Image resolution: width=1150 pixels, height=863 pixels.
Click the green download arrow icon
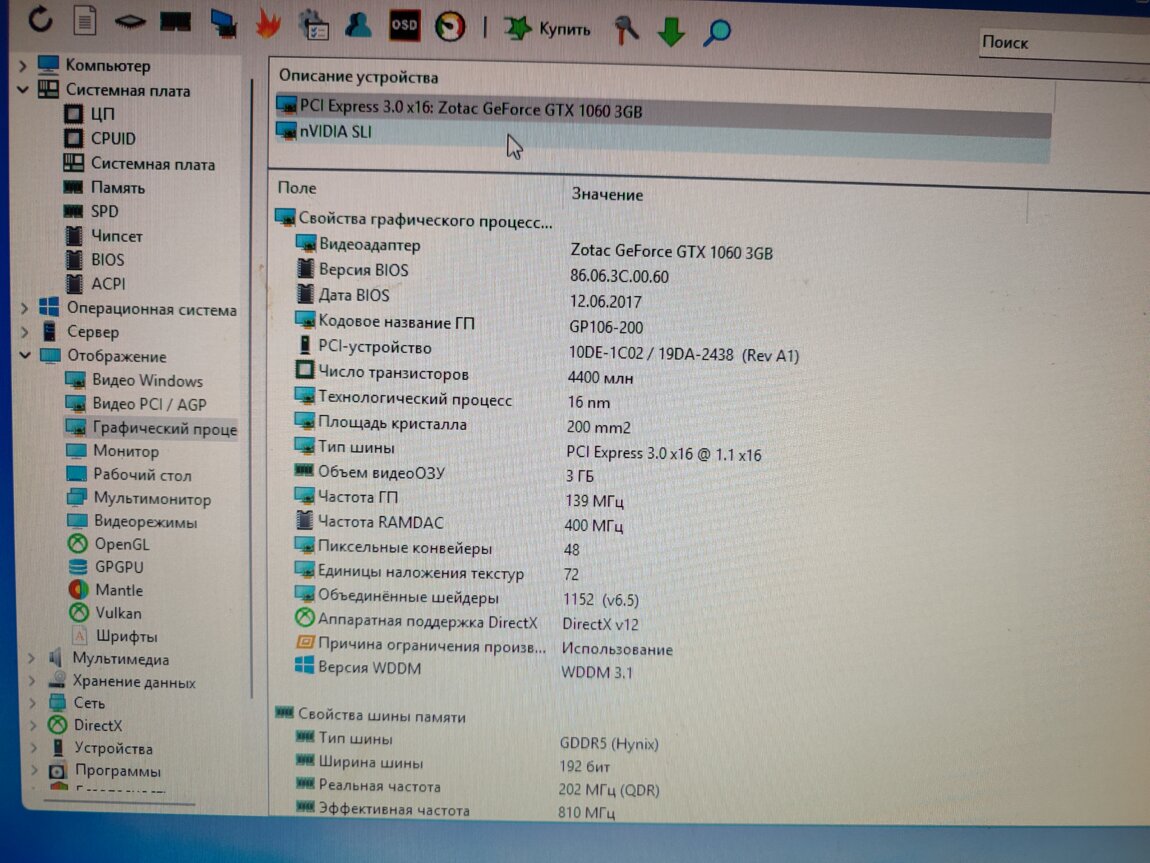(670, 31)
